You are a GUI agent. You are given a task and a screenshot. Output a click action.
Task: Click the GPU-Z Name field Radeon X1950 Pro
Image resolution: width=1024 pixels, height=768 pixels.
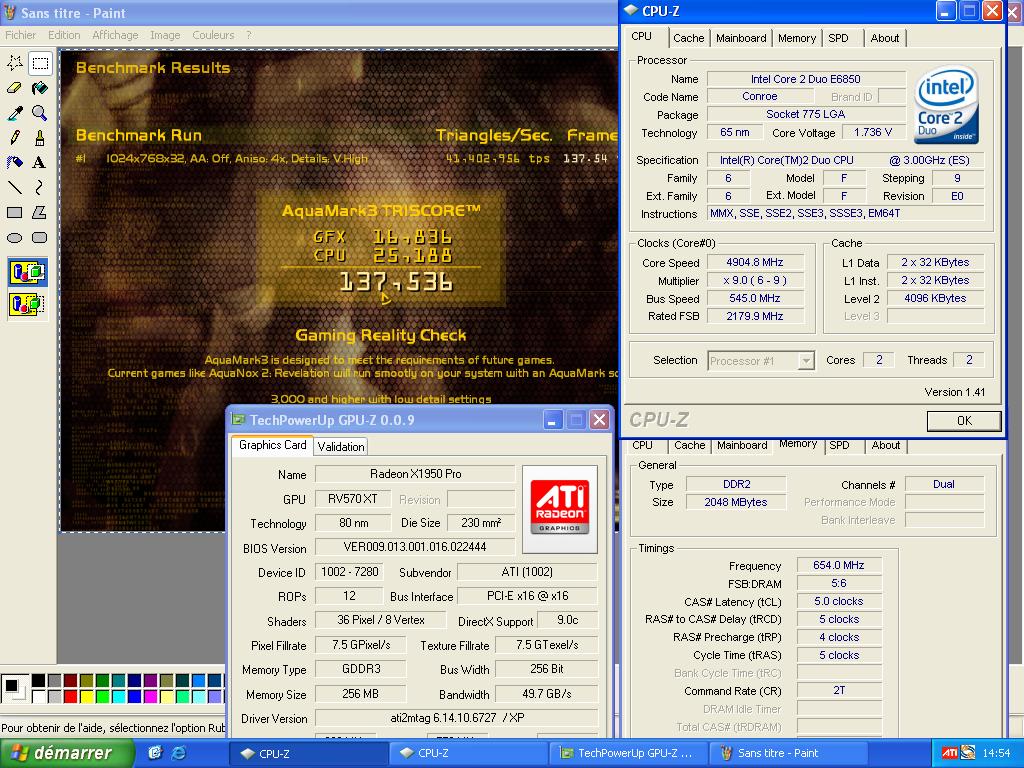[x=415, y=474]
